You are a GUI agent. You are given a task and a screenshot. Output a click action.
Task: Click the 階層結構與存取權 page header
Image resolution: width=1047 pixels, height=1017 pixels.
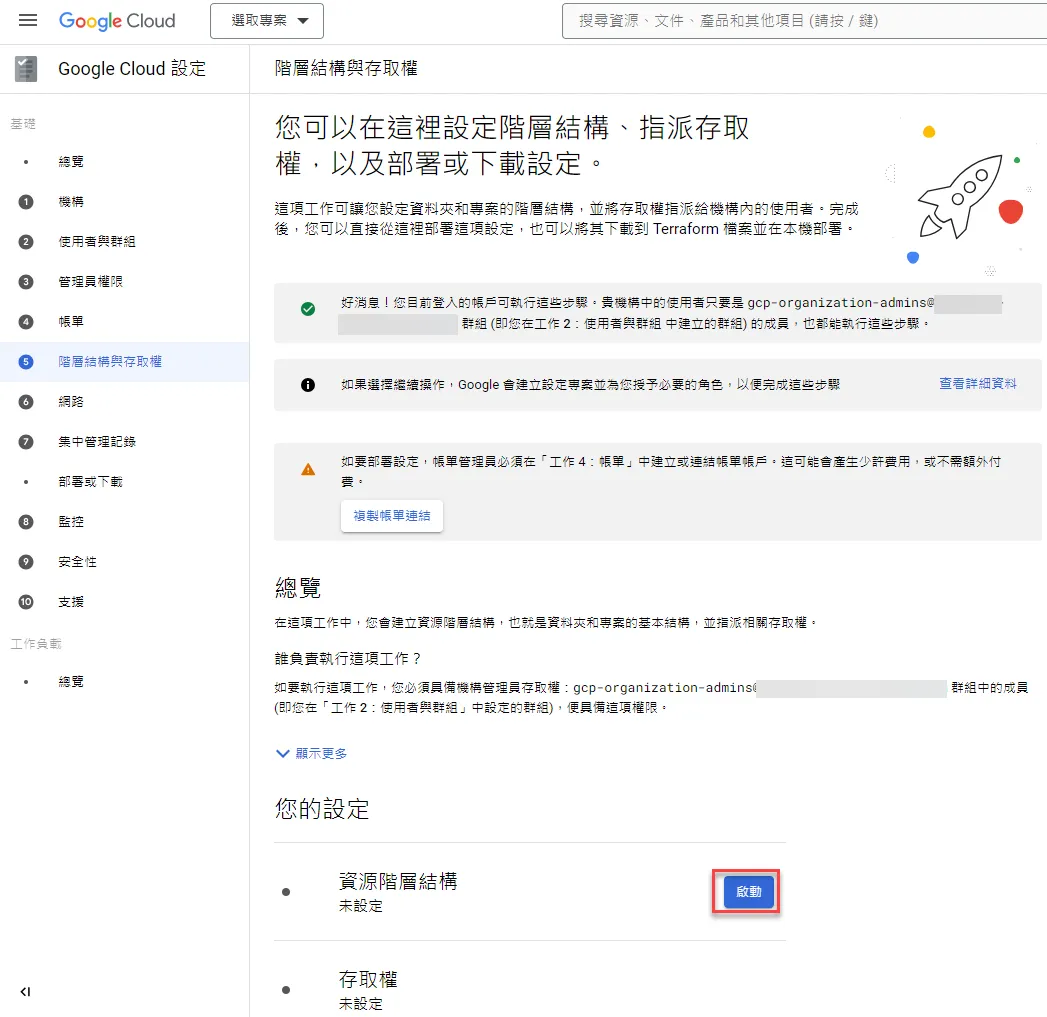(346, 69)
